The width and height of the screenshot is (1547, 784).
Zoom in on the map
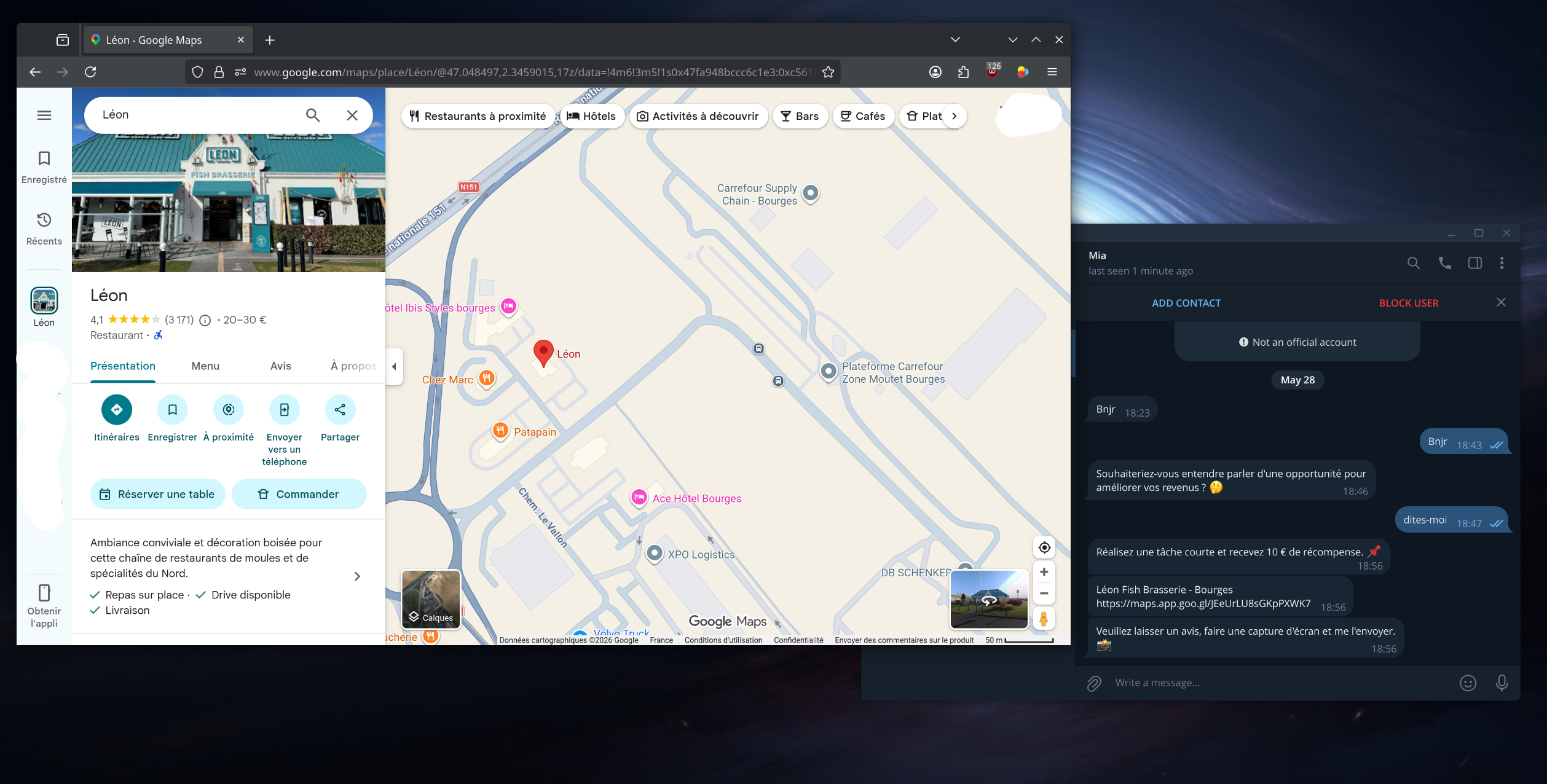(x=1044, y=572)
